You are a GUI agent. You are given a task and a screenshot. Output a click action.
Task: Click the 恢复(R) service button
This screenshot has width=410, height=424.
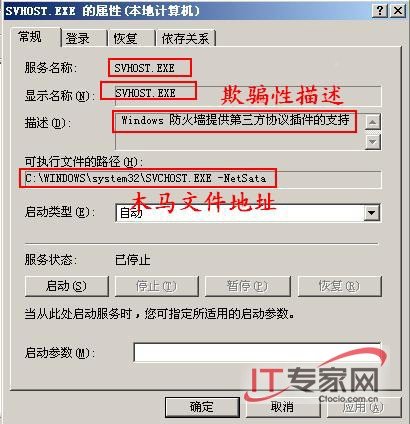[x=339, y=286]
